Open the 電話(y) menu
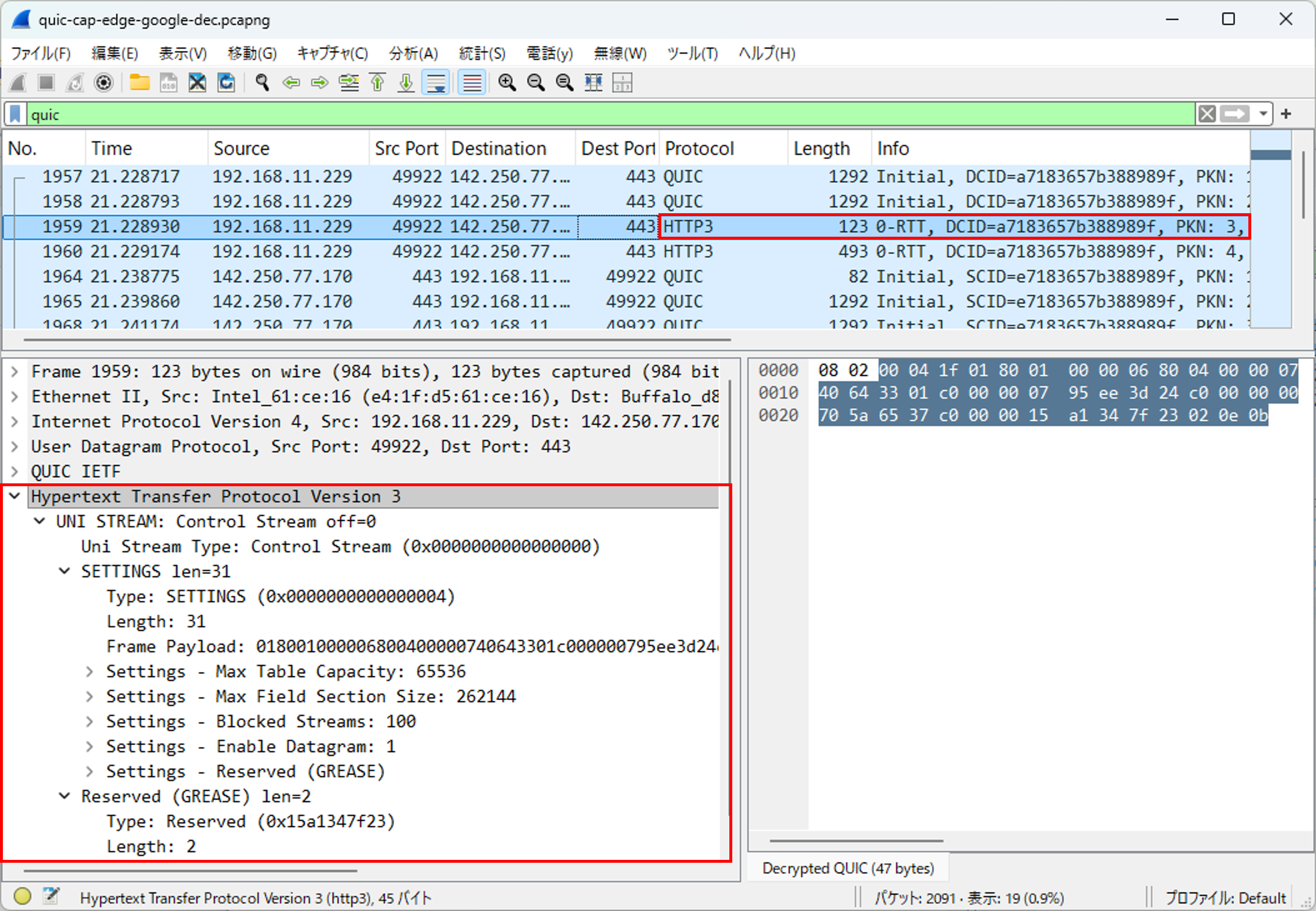This screenshot has height=911, width=1316. [549, 54]
